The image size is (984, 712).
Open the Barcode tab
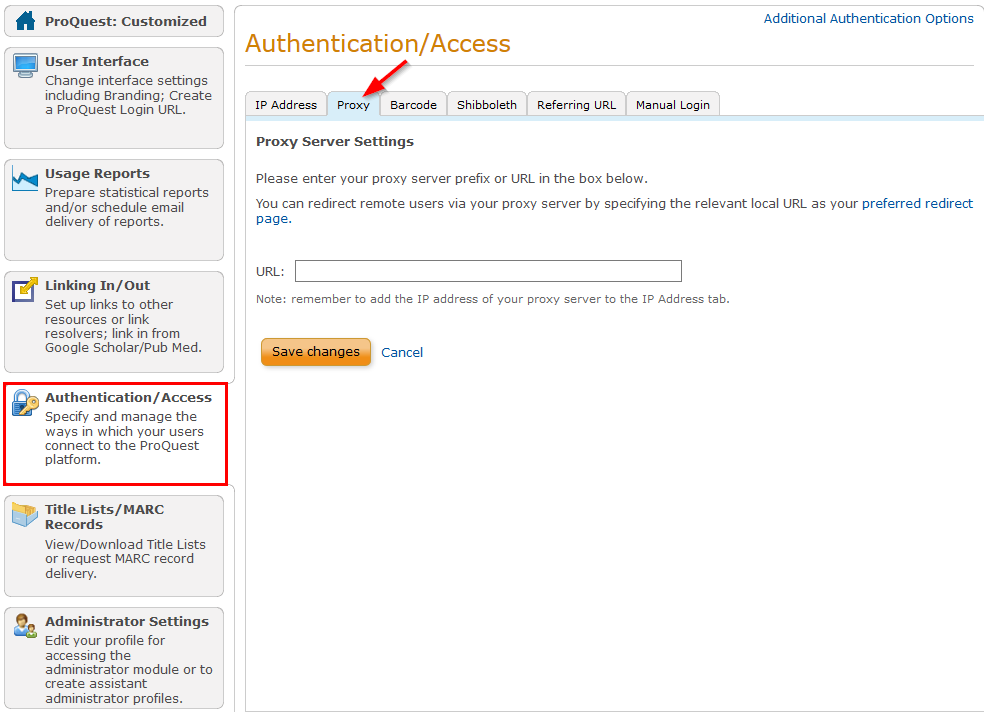click(x=412, y=103)
